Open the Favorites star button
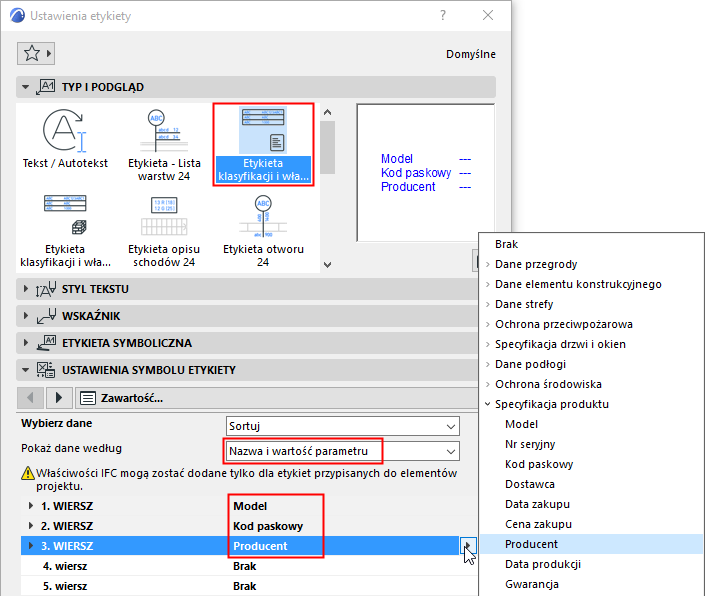This screenshot has width=705, height=596. tap(36, 53)
